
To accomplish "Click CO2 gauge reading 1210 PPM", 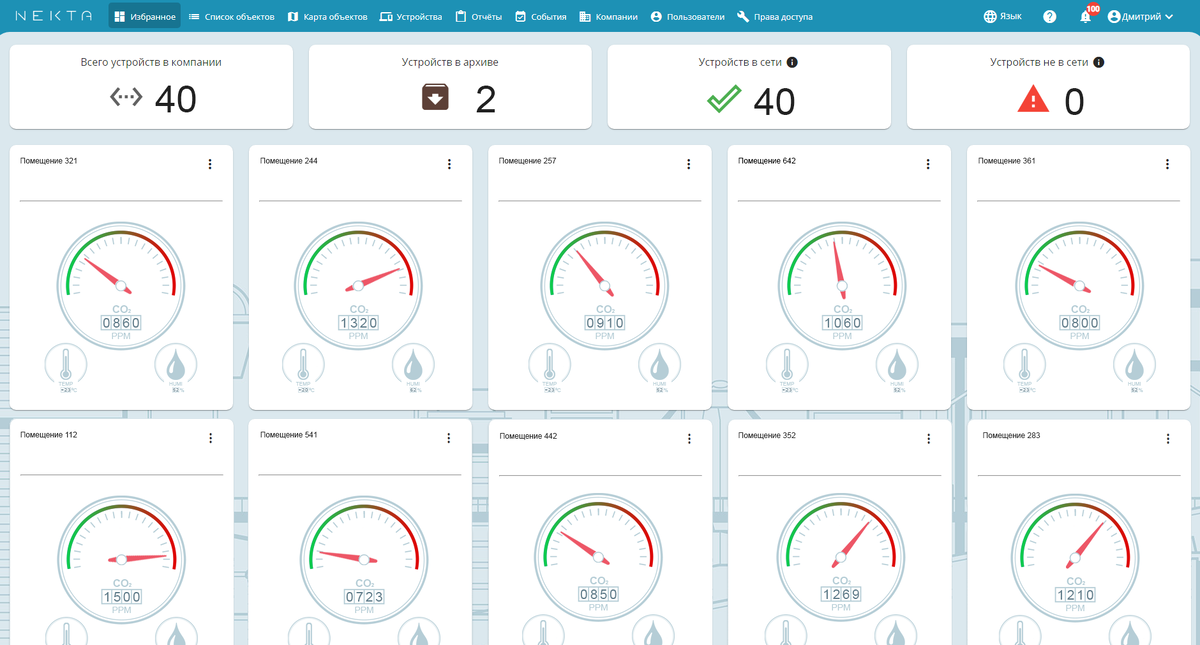I will coord(1075,557).
